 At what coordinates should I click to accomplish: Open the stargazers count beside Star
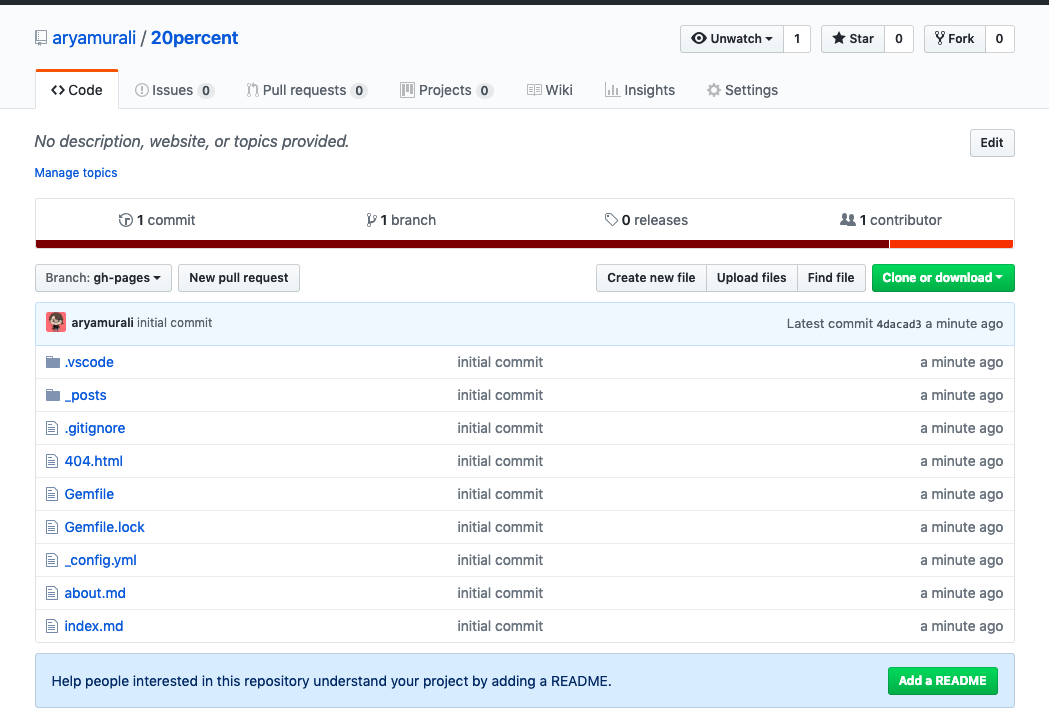898,39
